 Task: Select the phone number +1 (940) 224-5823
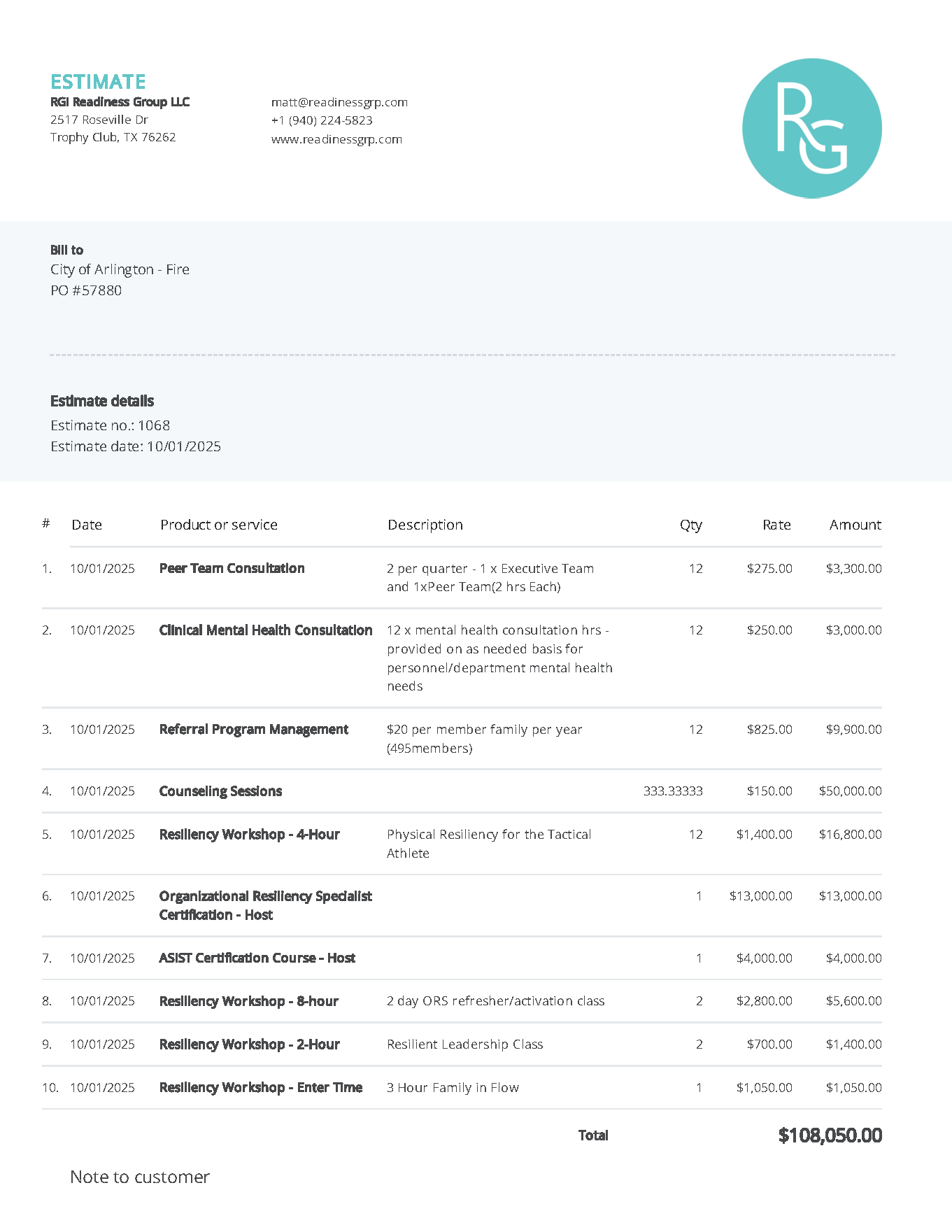click(322, 120)
